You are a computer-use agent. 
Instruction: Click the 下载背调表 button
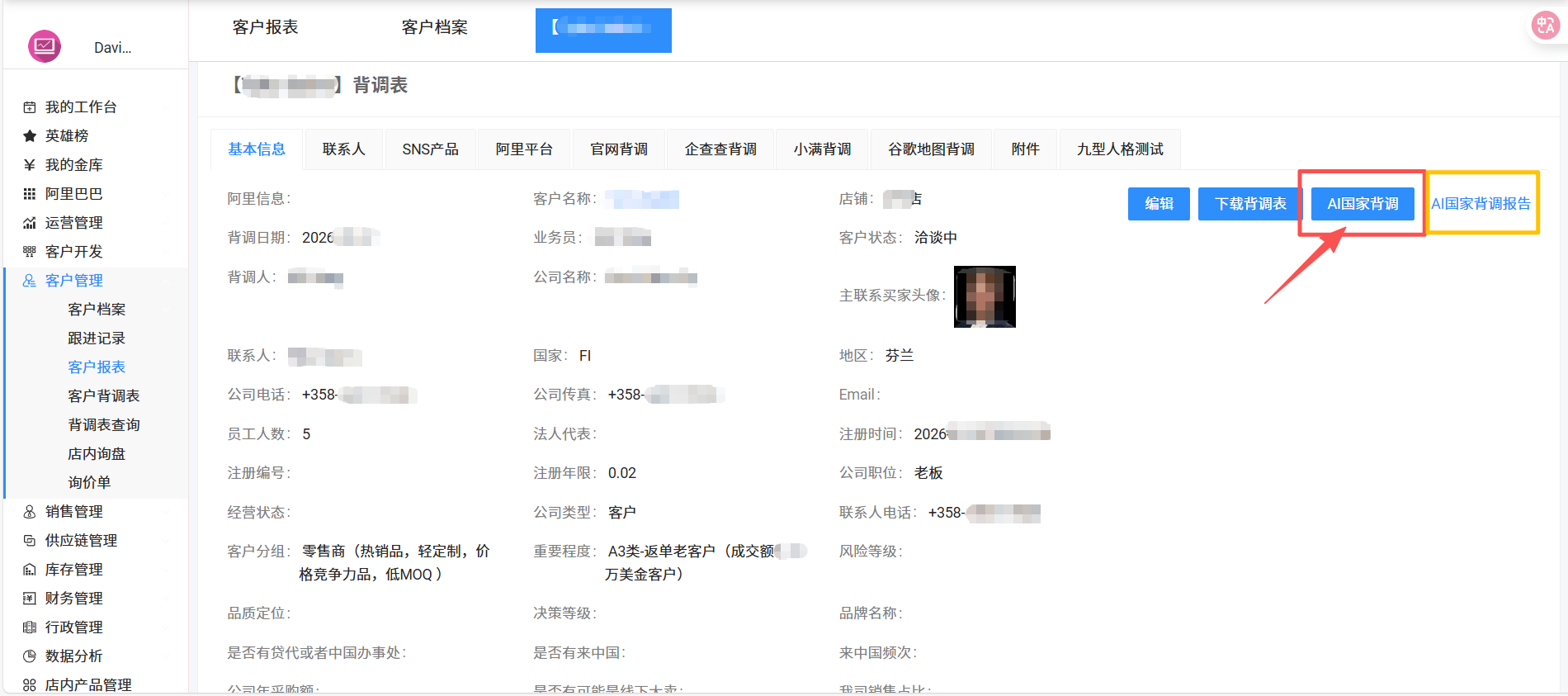pyautogui.click(x=1250, y=204)
